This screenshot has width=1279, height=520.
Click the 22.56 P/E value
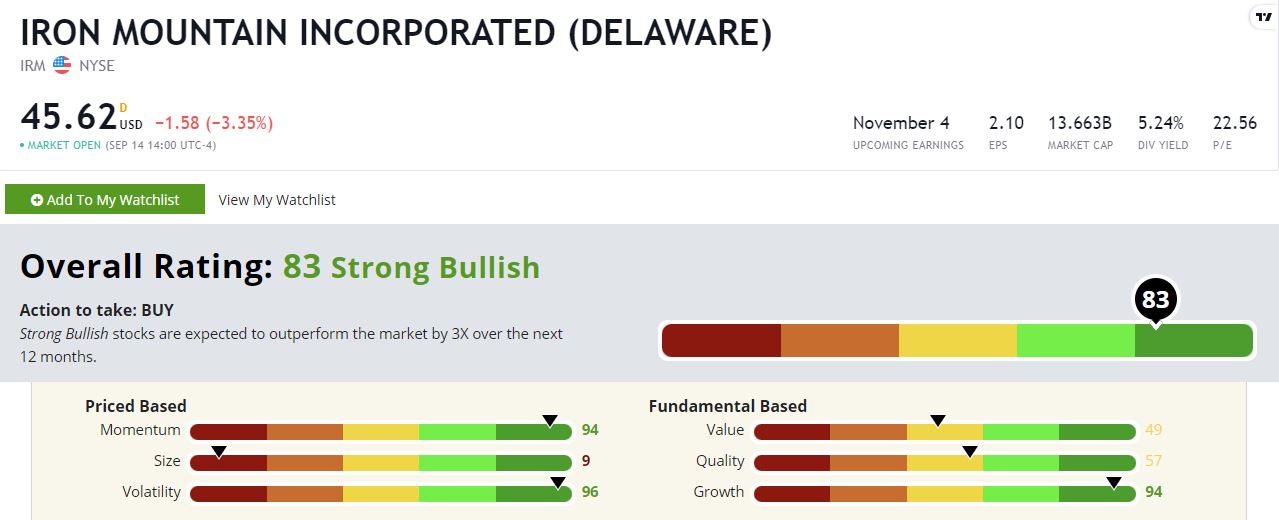1234,123
